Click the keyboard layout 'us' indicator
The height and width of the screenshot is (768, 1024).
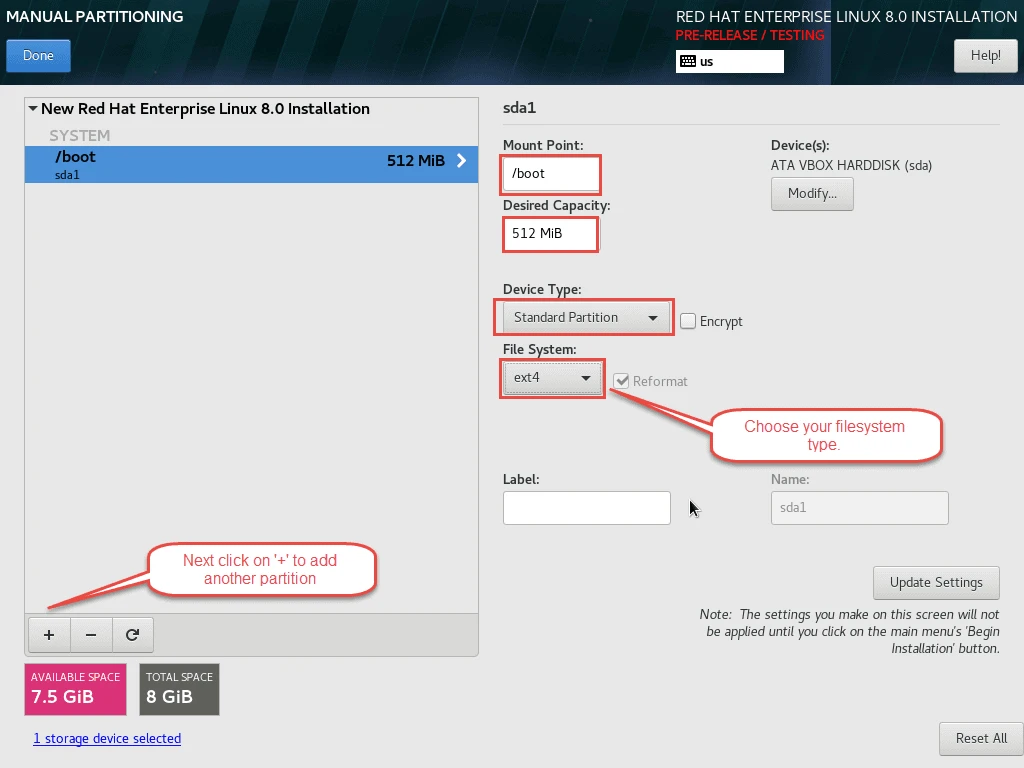[x=729, y=61]
